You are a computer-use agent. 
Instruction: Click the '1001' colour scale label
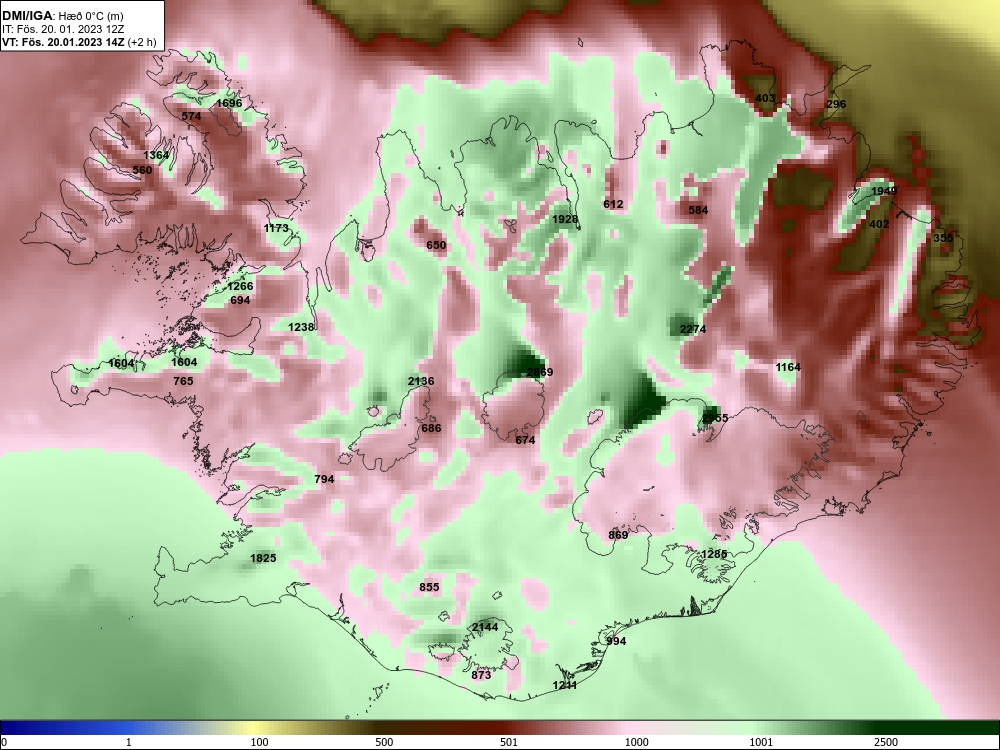tap(761, 742)
